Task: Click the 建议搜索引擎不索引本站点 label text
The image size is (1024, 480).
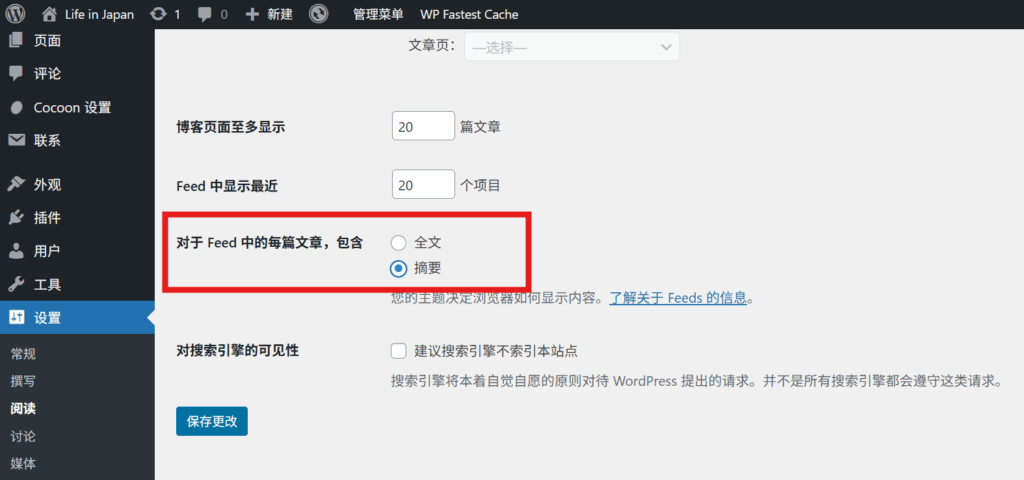Action: coord(496,351)
